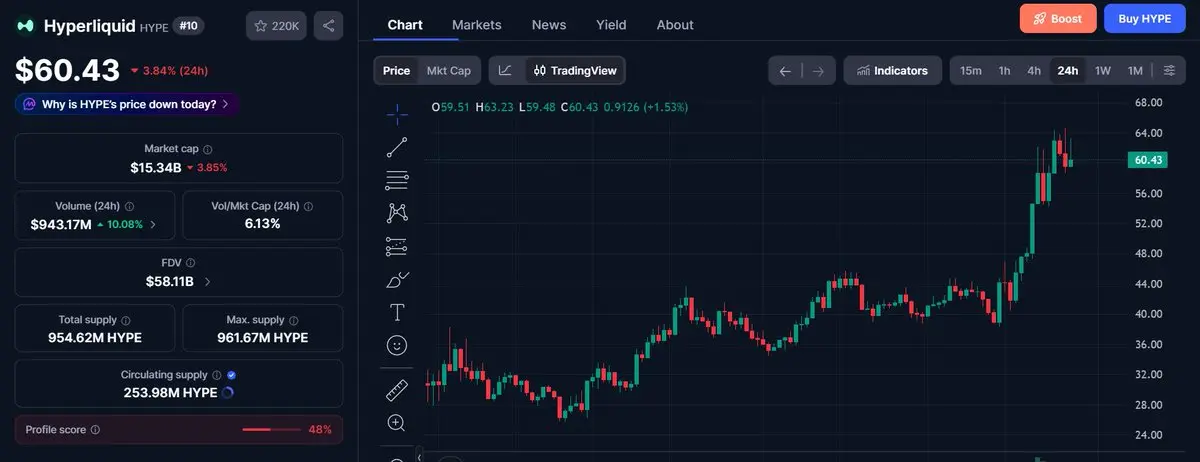Click the $58.11B FDV value
Image resolution: width=1200 pixels, height=462 pixels.
click(170, 282)
